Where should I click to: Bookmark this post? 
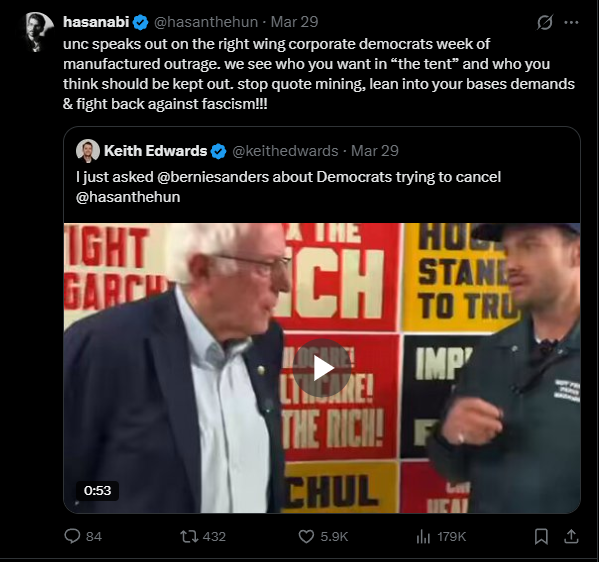coord(541,536)
